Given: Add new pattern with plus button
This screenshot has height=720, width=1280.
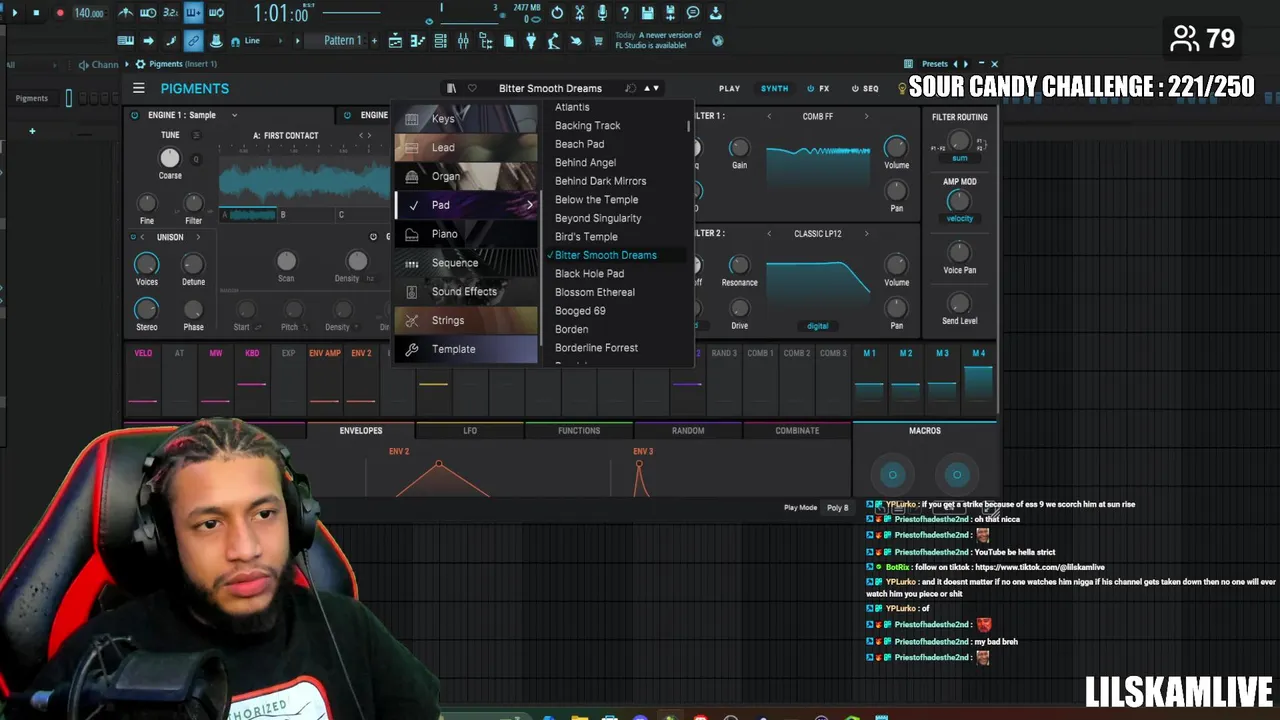Looking at the screenshot, I should [375, 41].
